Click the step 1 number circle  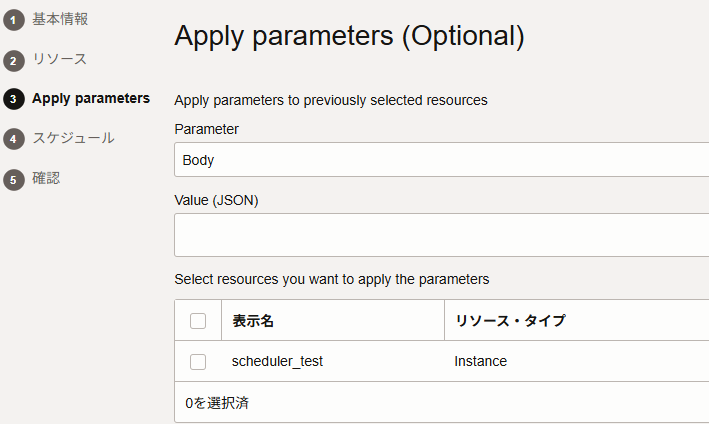pos(14,20)
